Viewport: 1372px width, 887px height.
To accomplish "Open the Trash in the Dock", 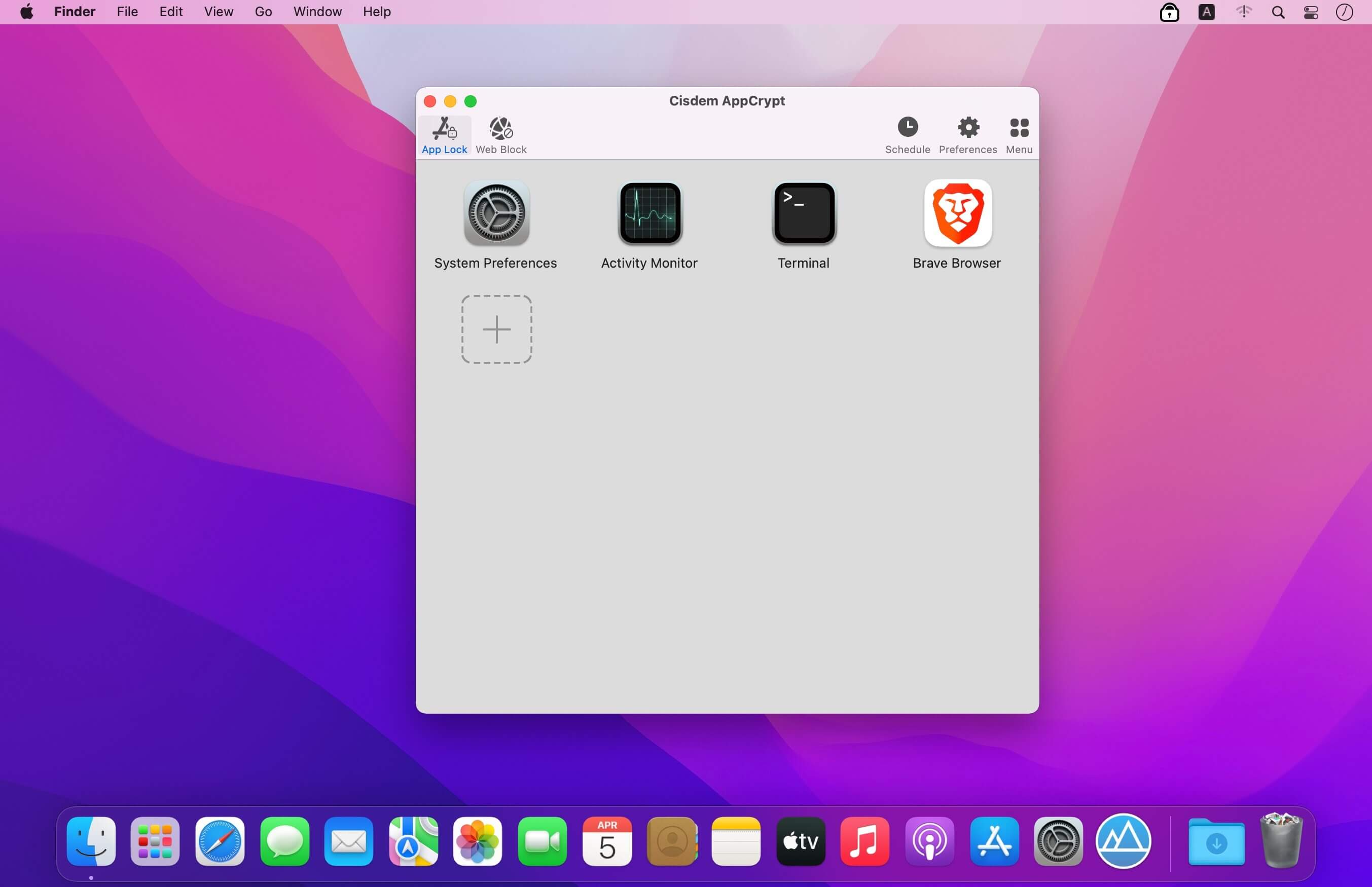I will point(1281,840).
